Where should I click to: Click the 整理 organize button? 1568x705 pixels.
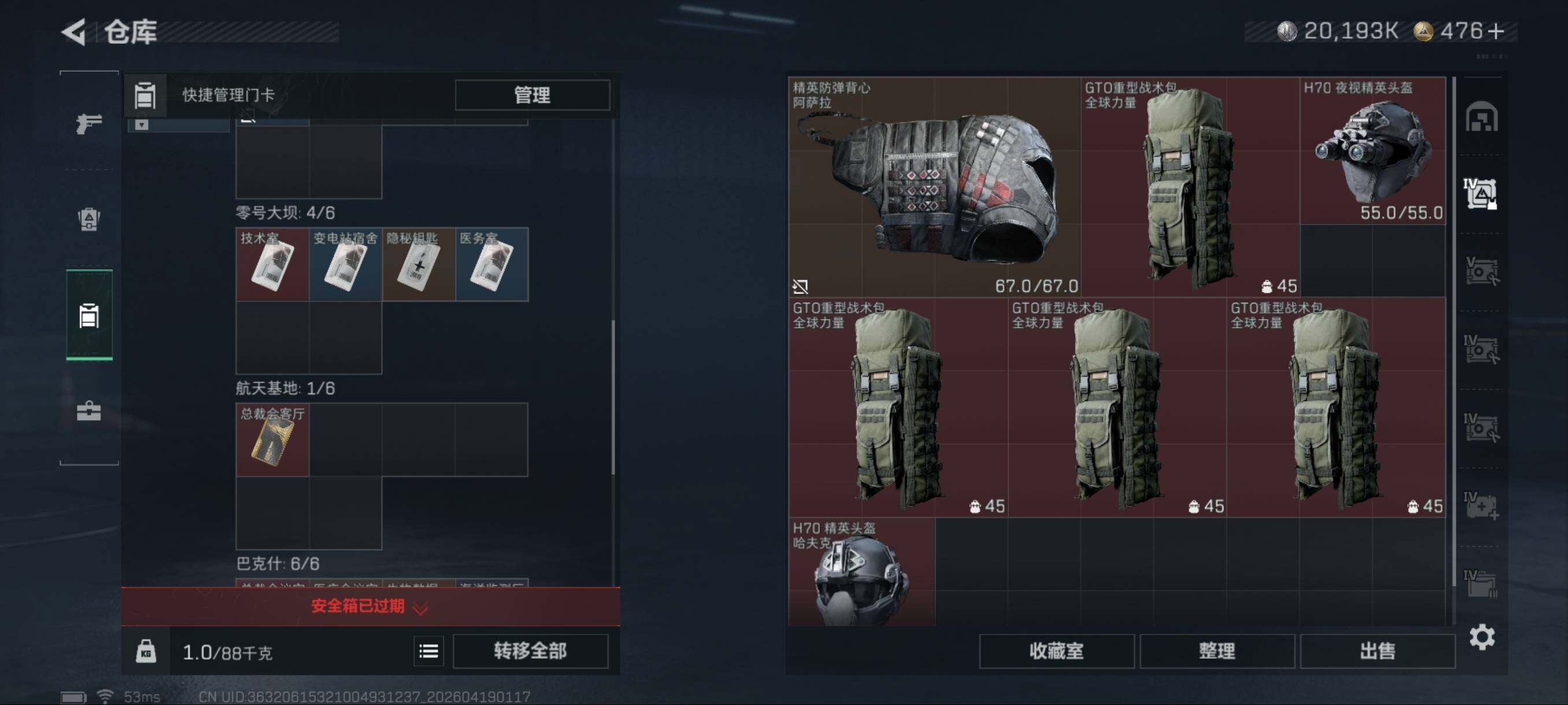(x=1216, y=651)
